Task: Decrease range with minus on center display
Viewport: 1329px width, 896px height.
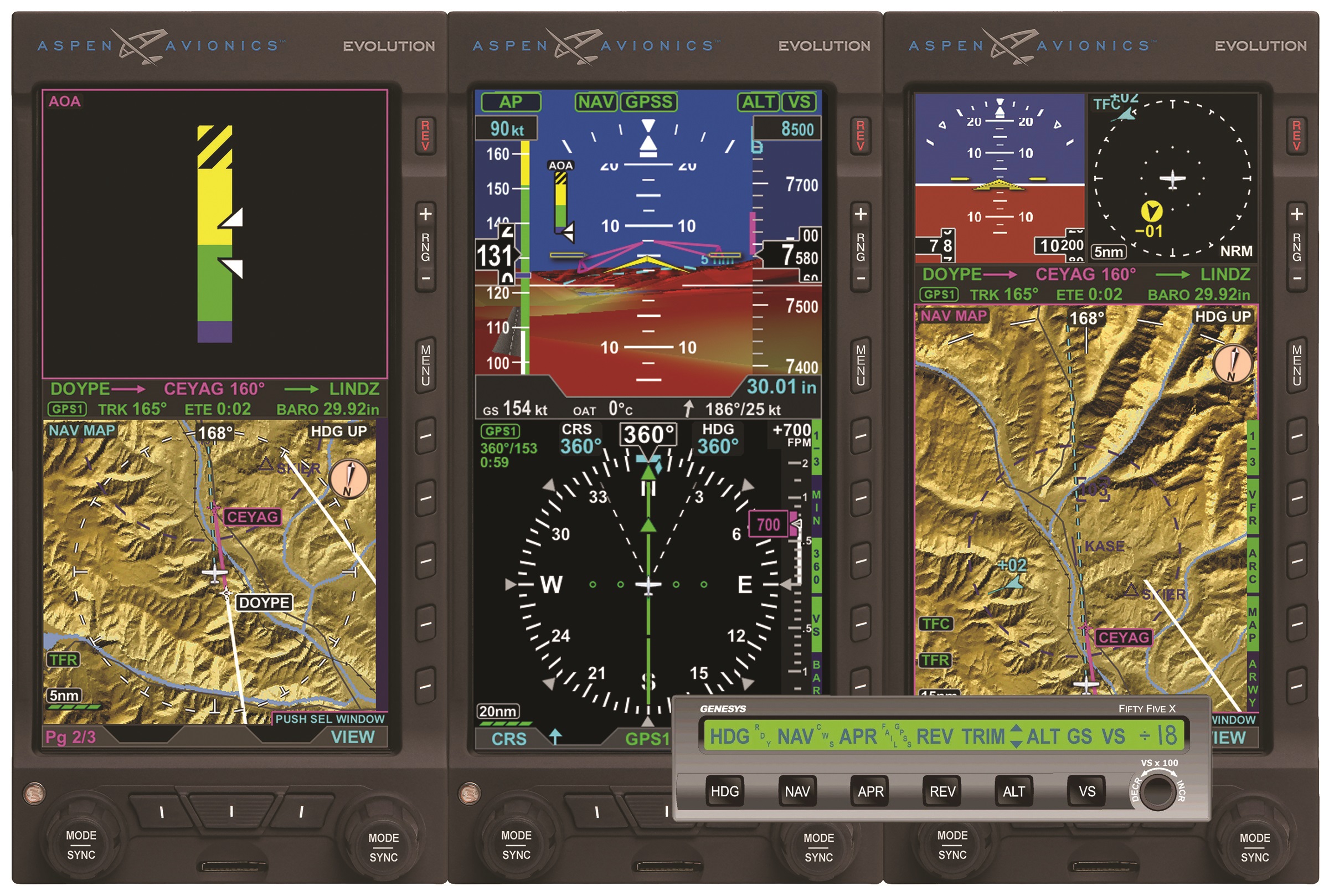Action: [x=861, y=279]
